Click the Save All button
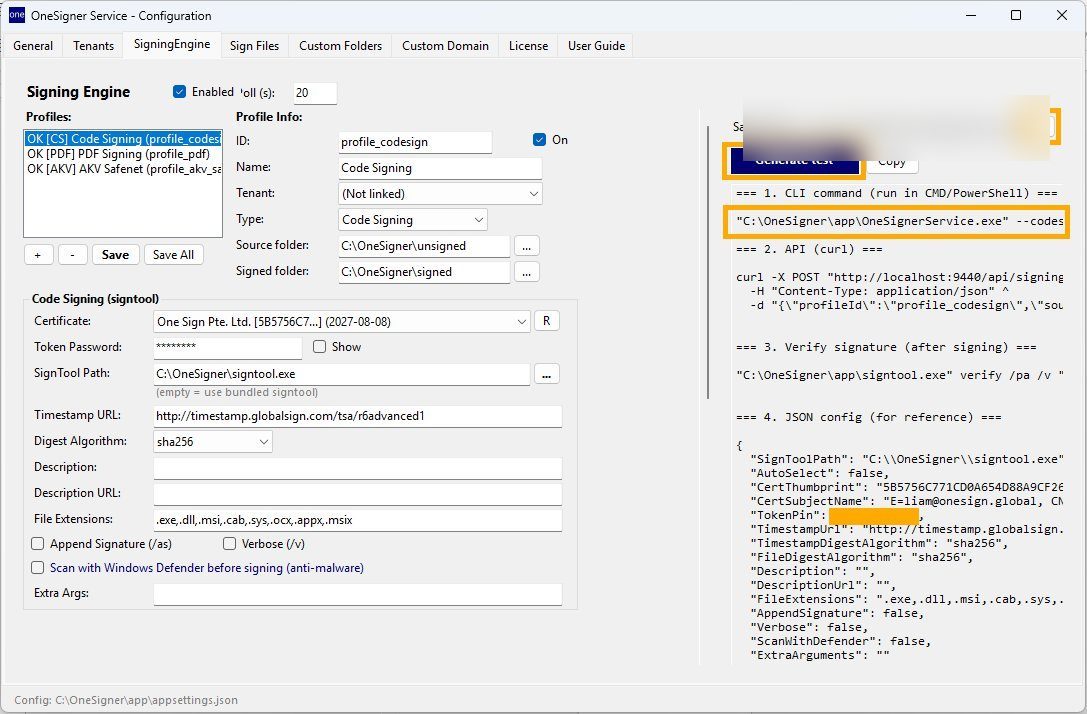This screenshot has height=714, width=1087. point(173,254)
